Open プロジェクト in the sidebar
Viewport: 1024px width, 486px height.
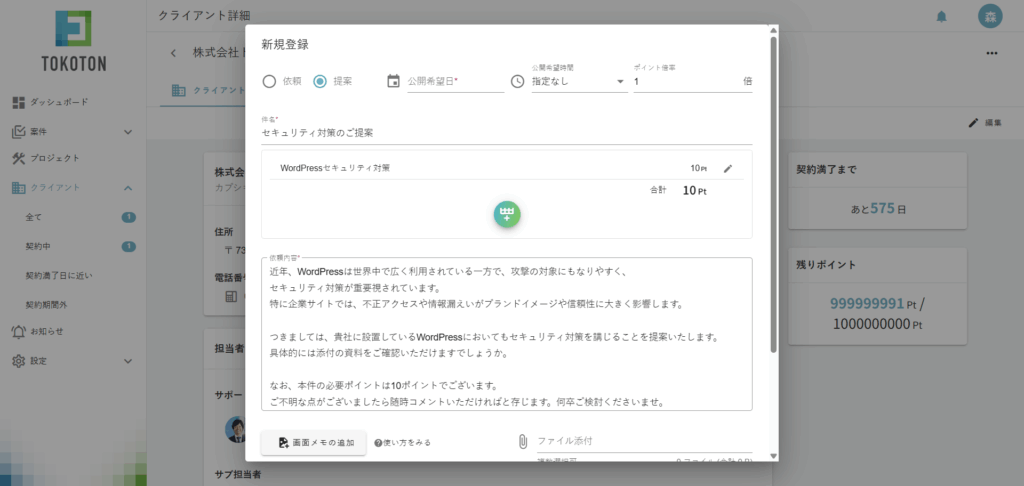[54, 158]
